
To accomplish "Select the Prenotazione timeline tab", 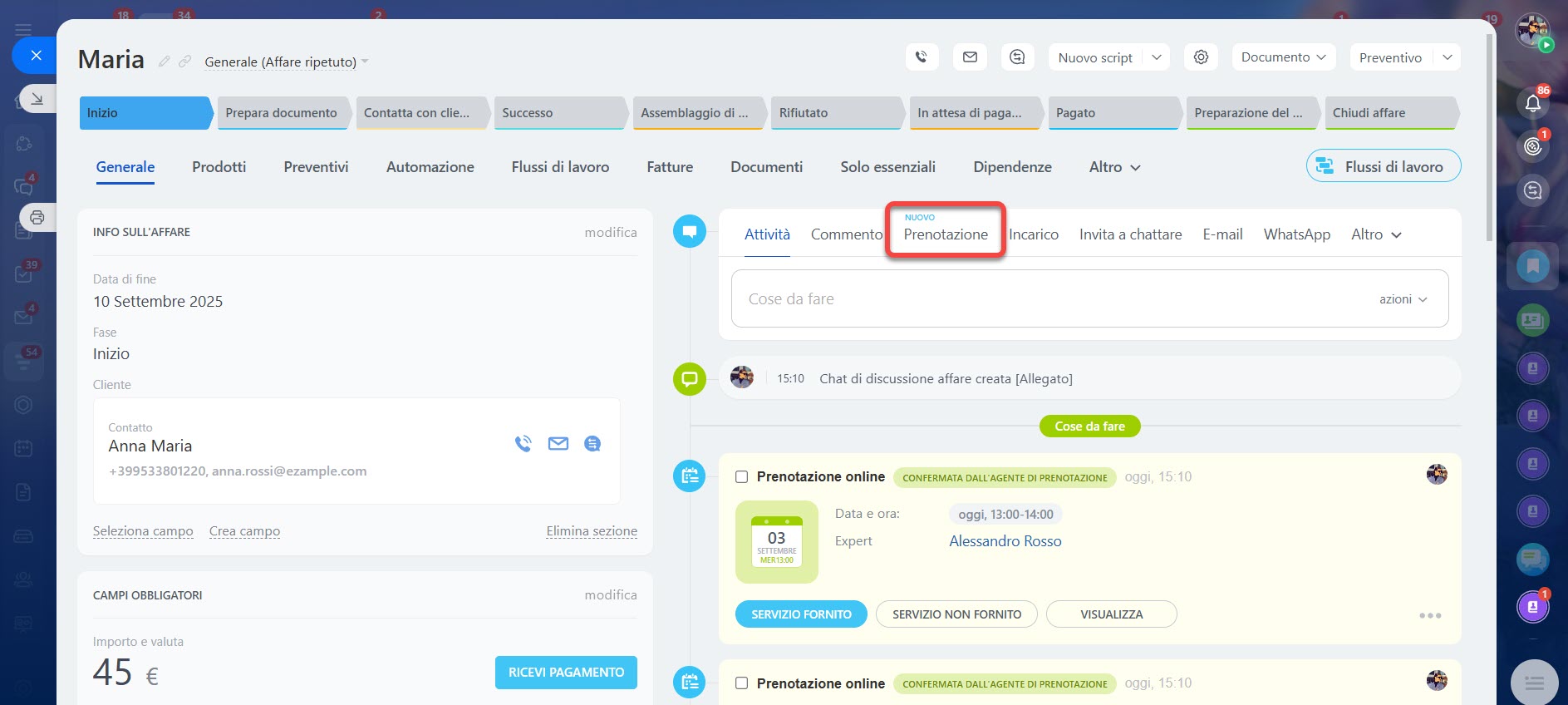I will 946,234.
